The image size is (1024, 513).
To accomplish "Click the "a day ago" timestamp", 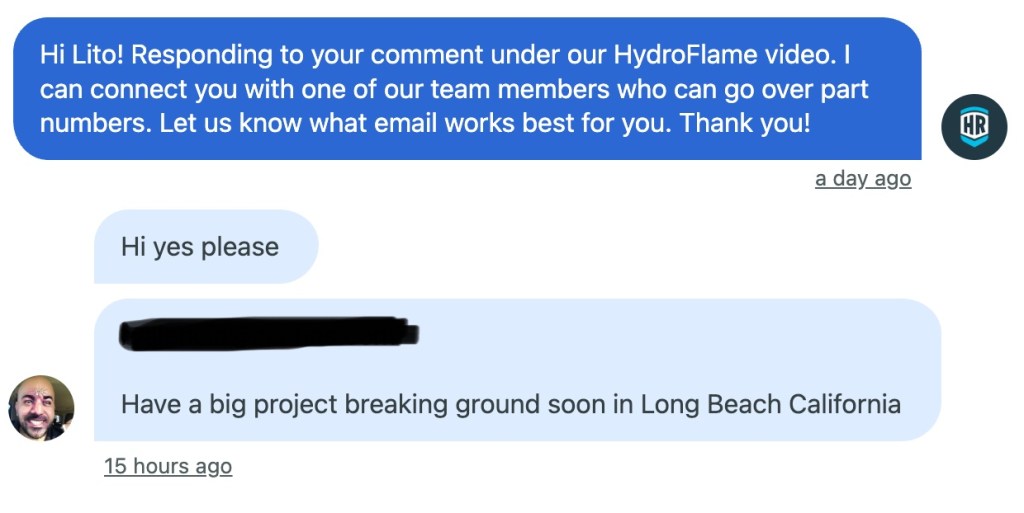I will (x=863, y=179).
